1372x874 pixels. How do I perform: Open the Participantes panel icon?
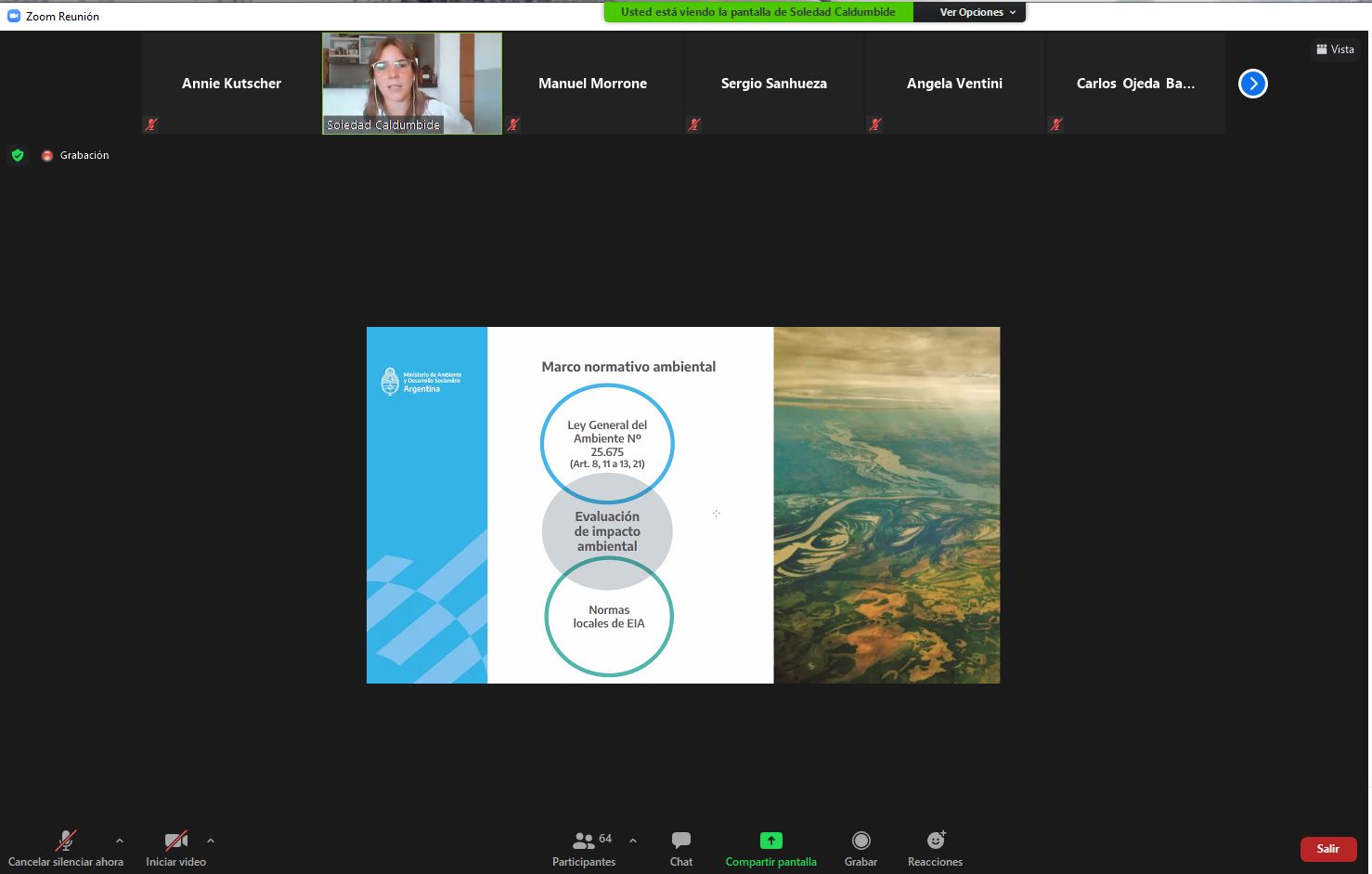(583, 841)
